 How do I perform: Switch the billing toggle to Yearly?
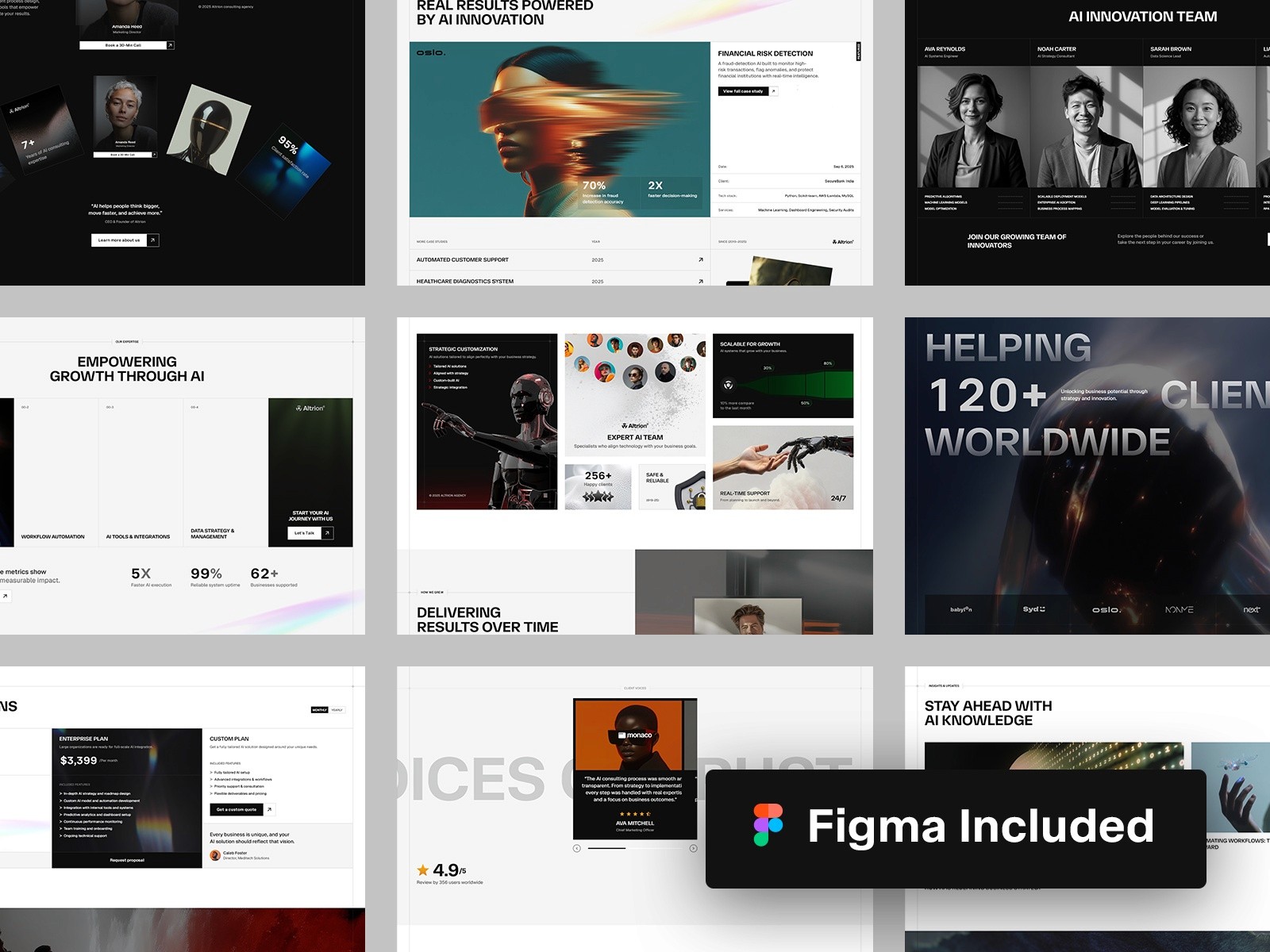[337, 710]
